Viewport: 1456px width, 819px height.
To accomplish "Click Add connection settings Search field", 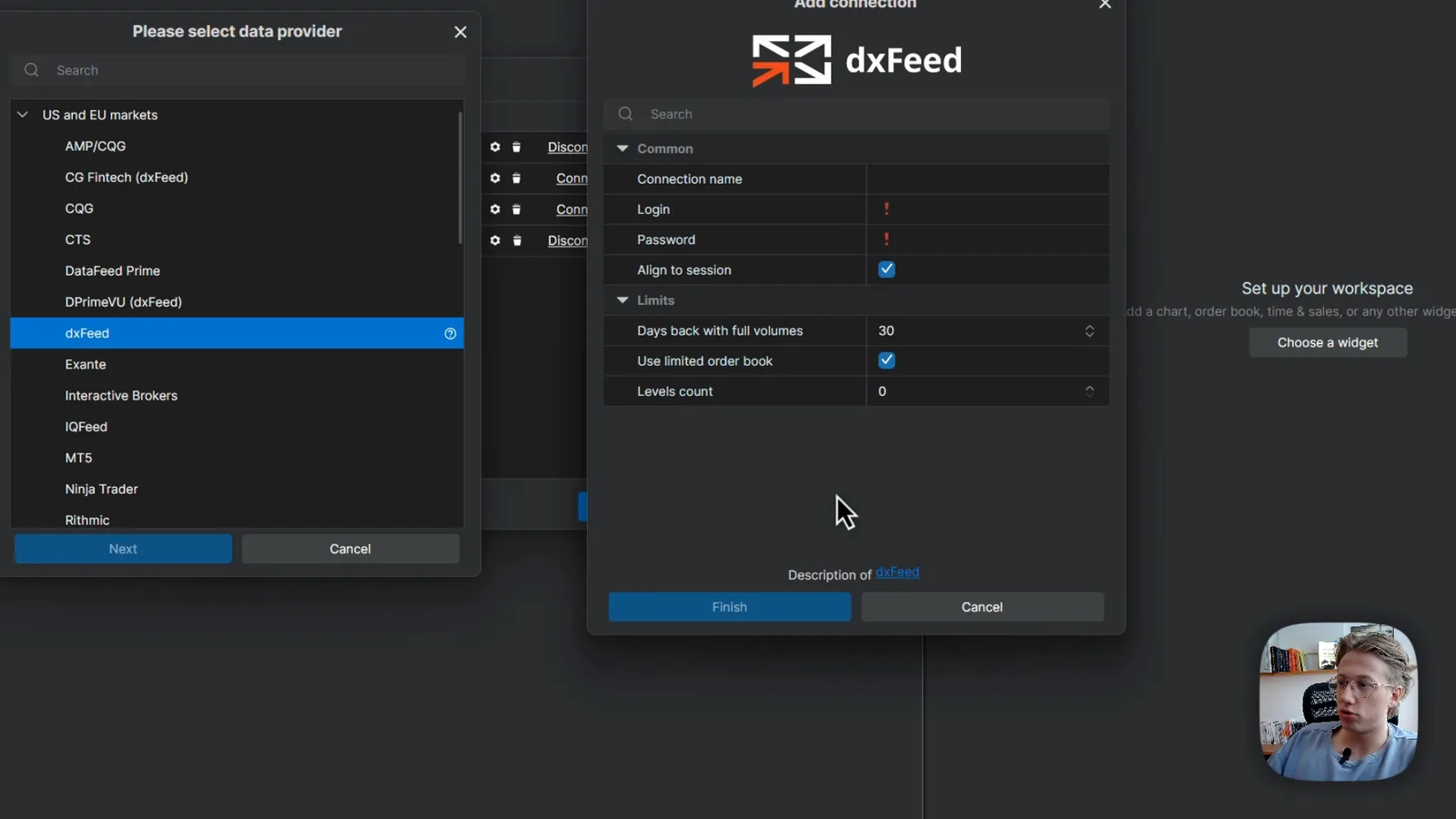I will [x=856, y=114].
